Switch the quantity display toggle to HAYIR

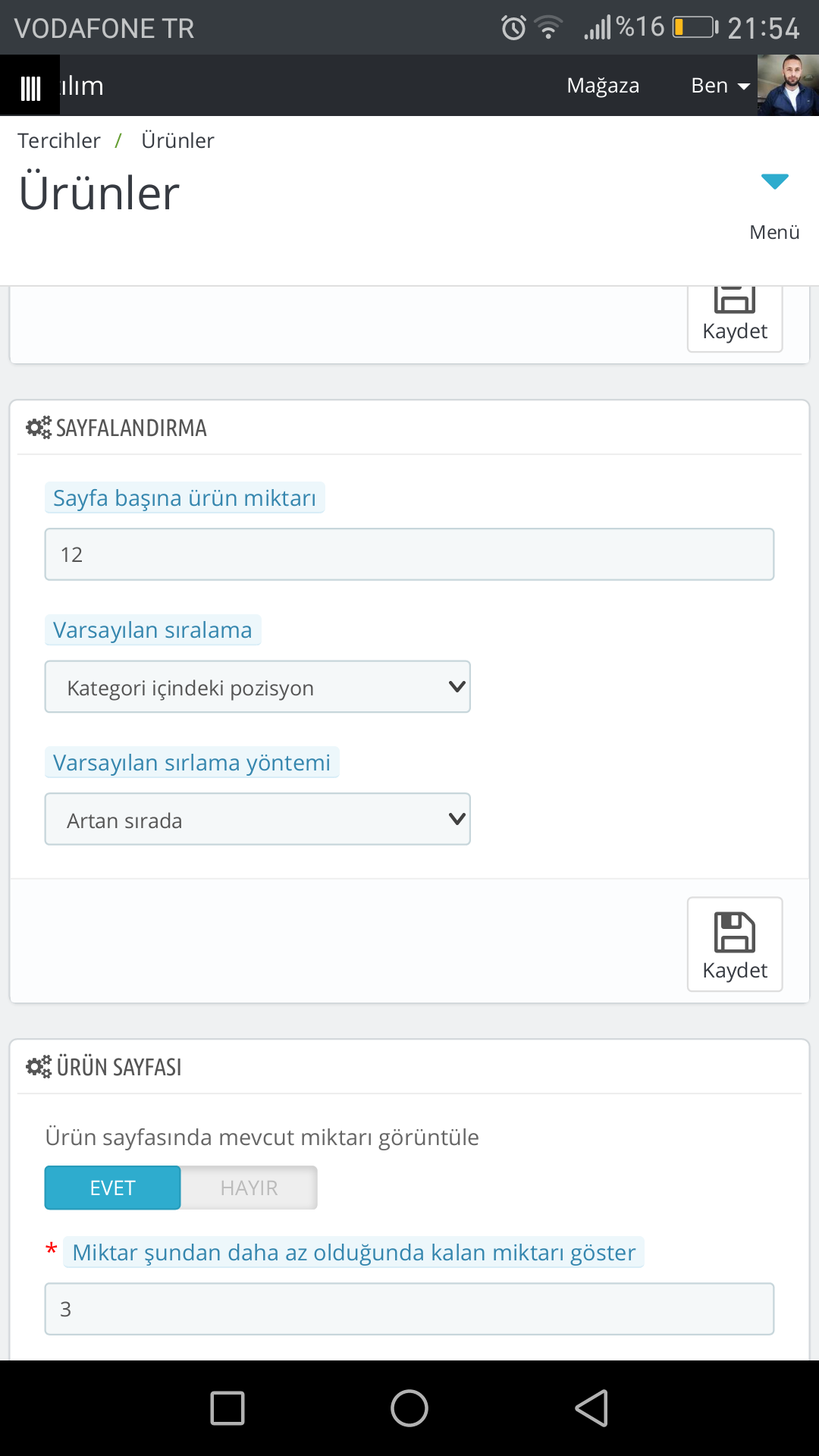(x=249, y=1188)
